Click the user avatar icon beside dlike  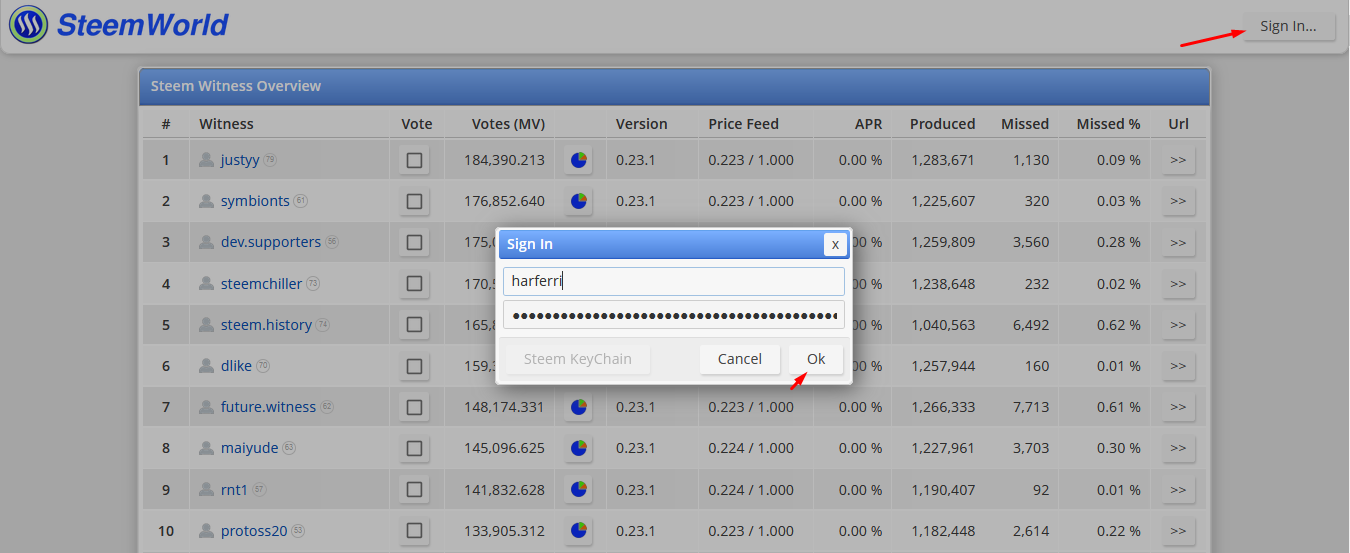[207, 366]
